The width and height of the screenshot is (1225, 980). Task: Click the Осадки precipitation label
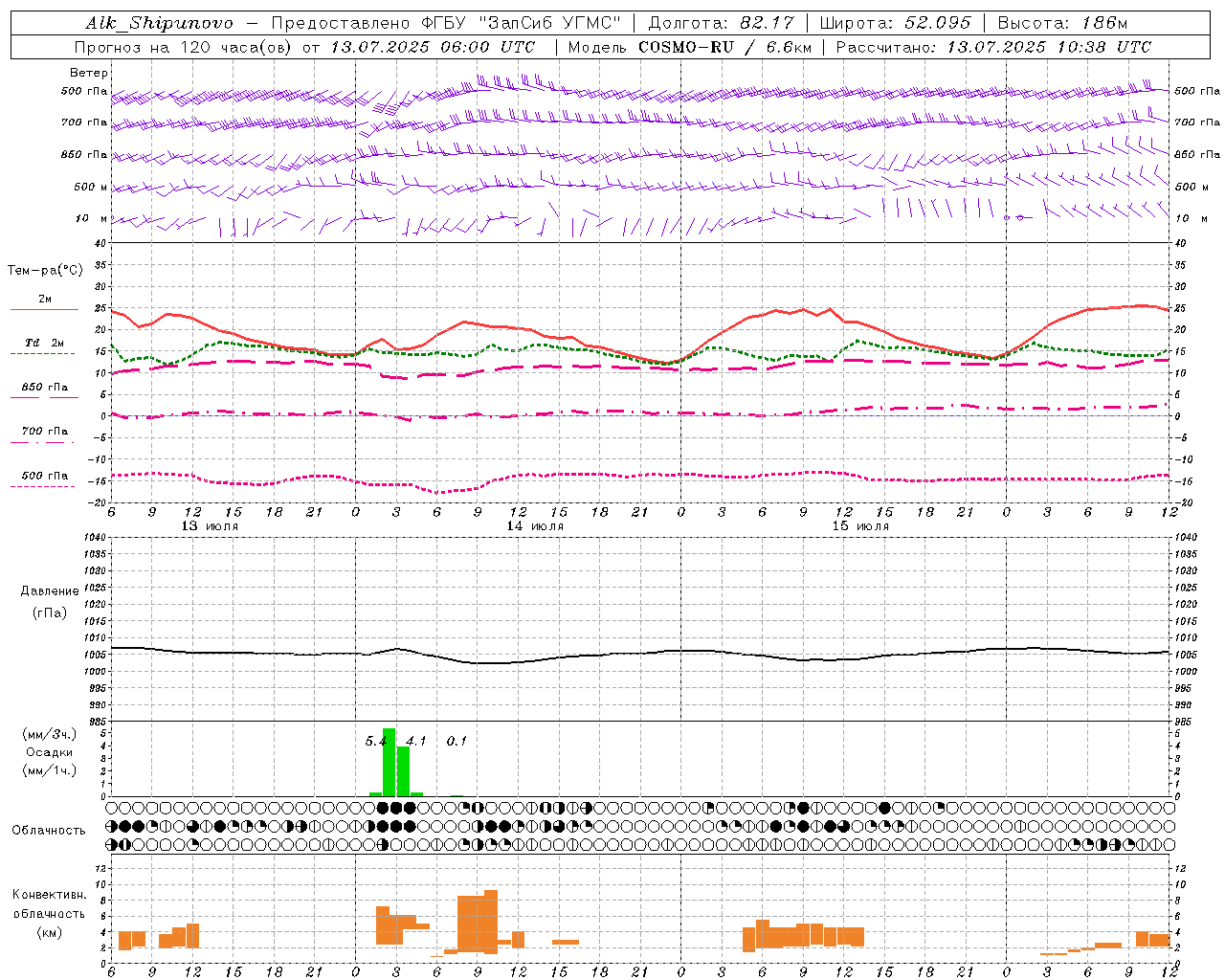click(50, 752)
